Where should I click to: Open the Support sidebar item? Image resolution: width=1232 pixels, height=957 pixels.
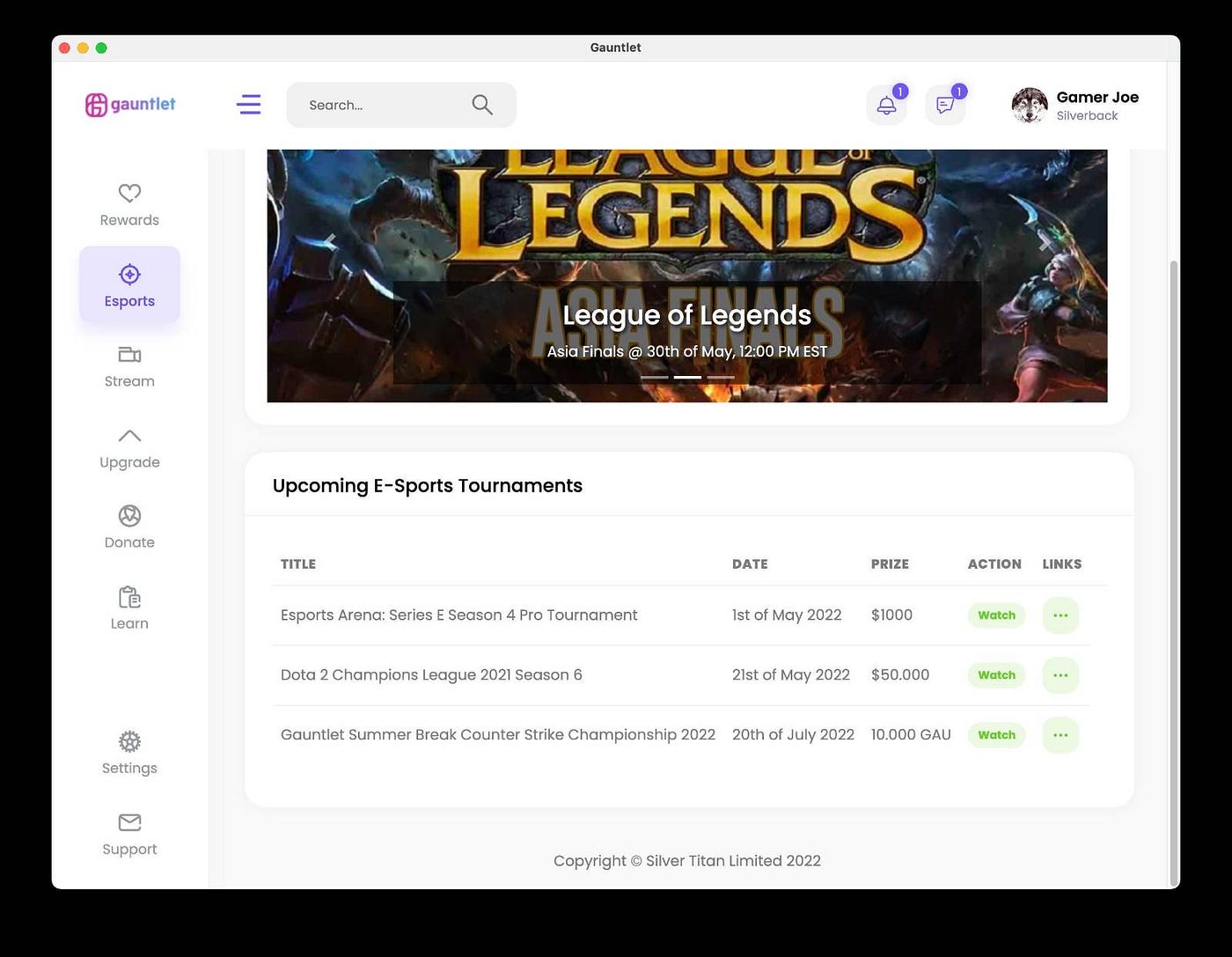[x=129, y=835]
